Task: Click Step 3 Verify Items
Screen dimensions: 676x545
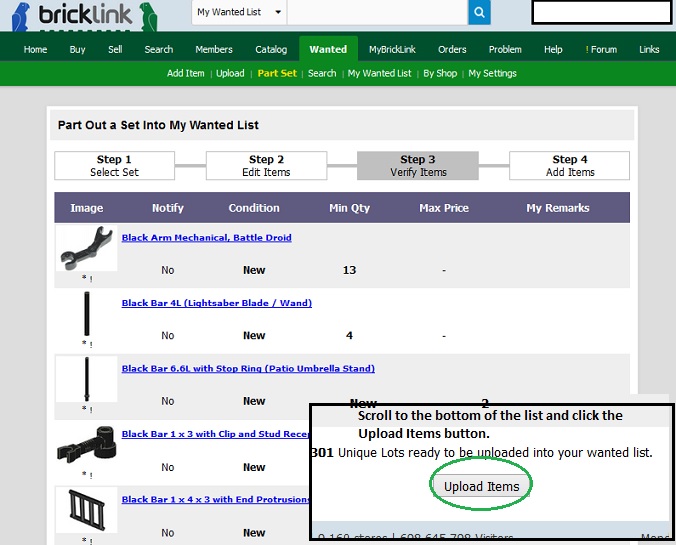Action: pyautogui.click(x=418, y=166)
